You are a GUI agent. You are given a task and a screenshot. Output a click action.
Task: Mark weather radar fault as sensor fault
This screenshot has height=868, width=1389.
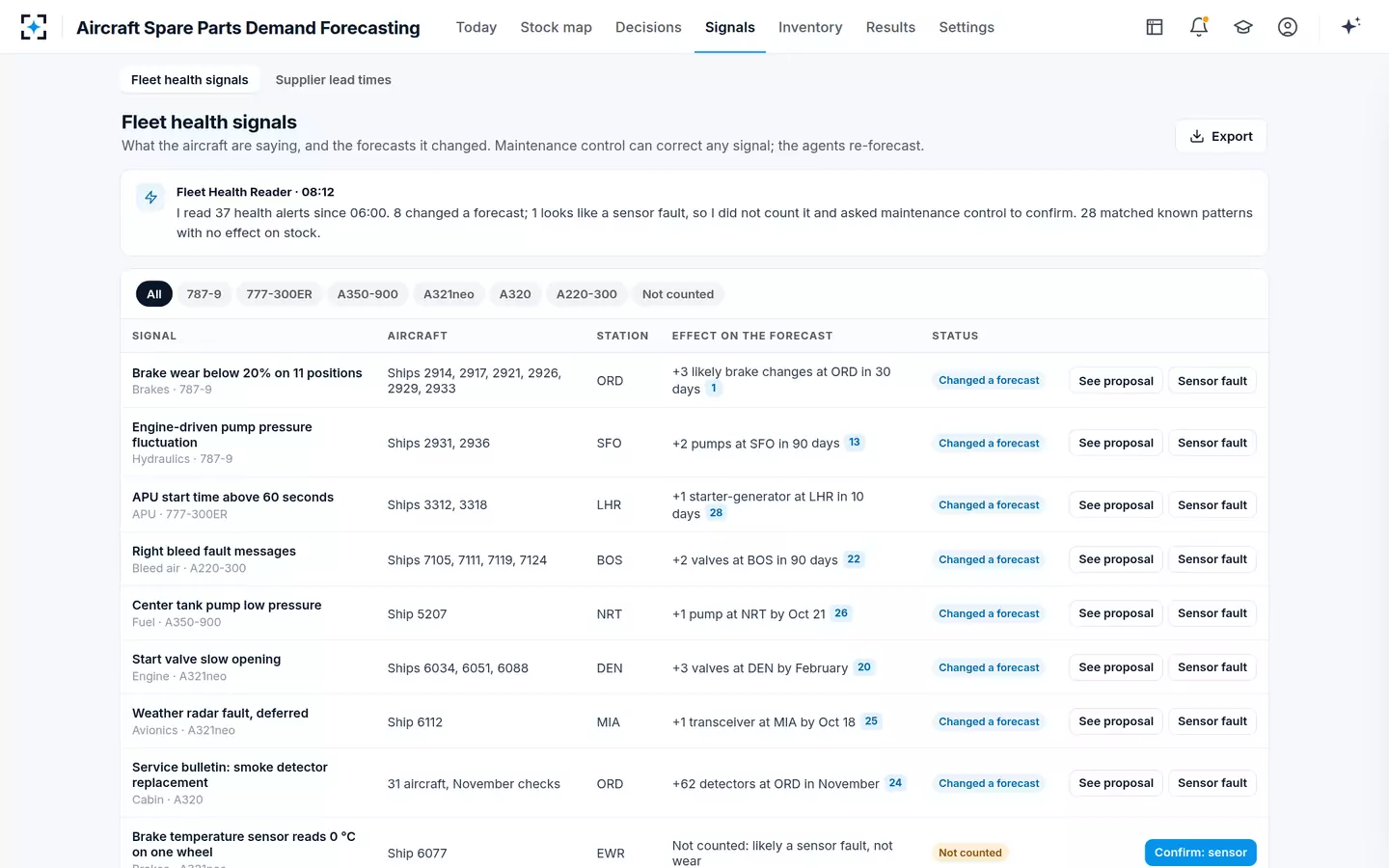tap(1212, 721)
